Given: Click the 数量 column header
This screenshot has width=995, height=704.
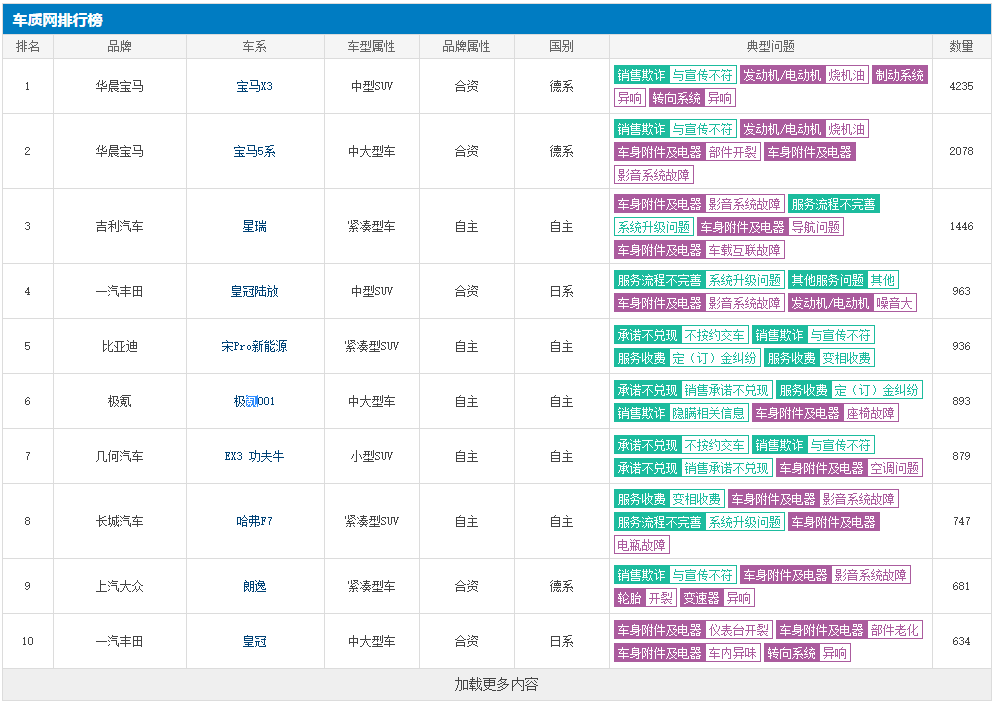Looking at the screenshot, I should pos(961,47).
